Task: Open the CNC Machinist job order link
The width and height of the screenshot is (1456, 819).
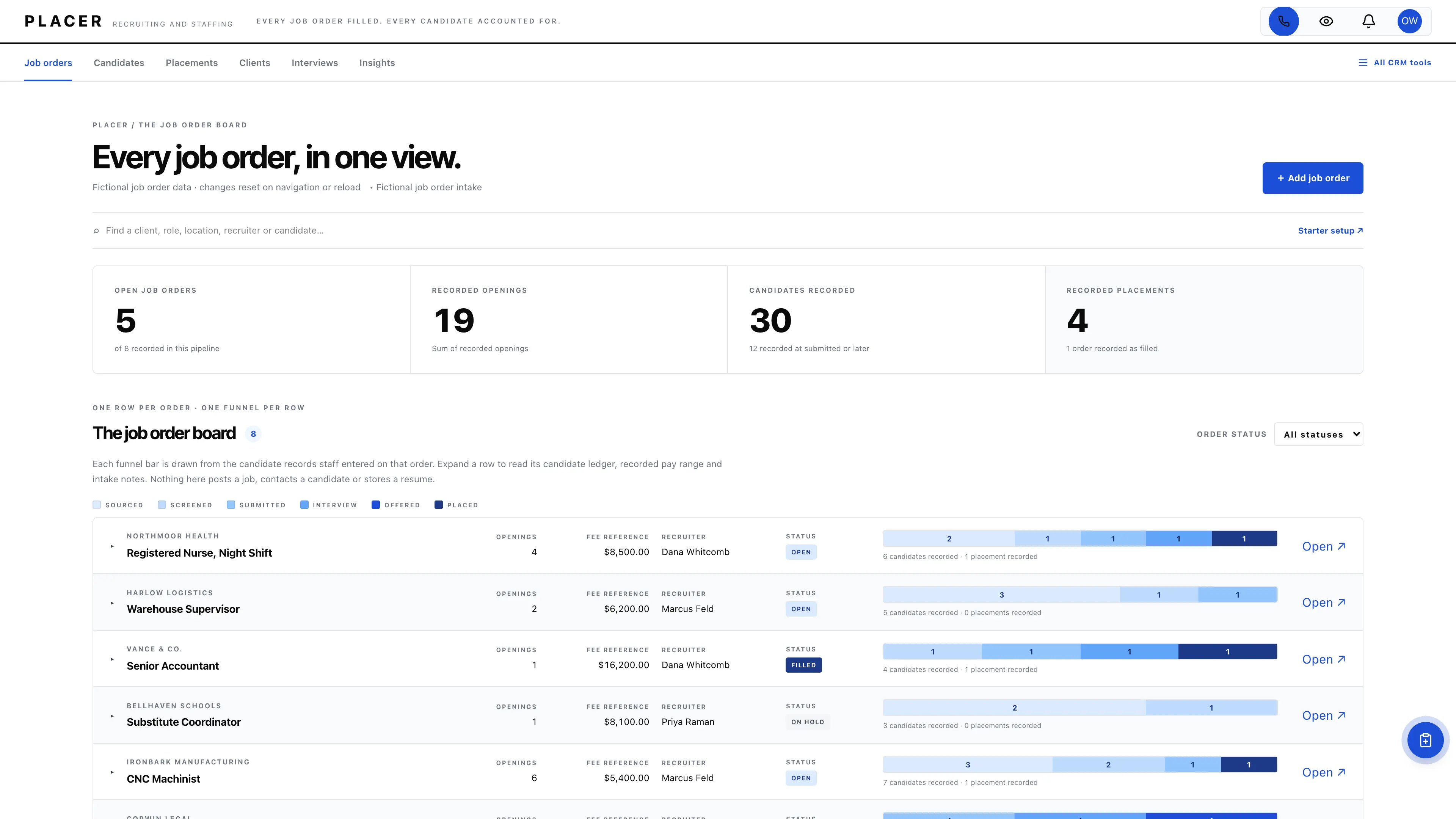Action: point(1324,772)
